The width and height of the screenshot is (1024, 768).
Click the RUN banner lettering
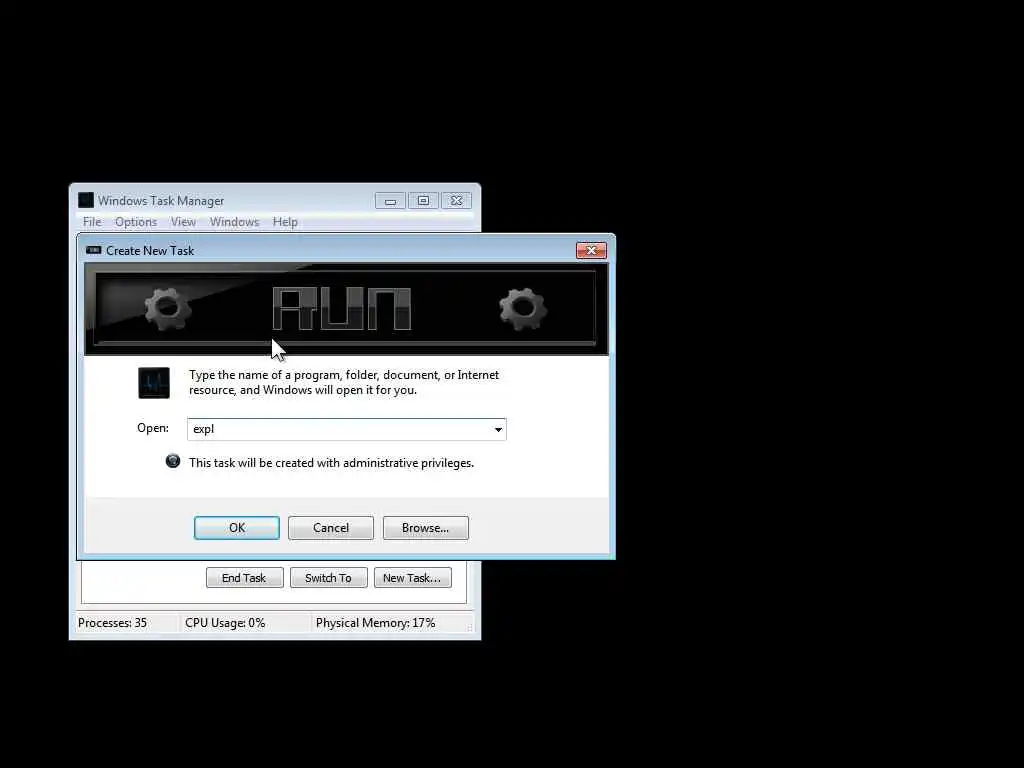(x=342, y=308)
